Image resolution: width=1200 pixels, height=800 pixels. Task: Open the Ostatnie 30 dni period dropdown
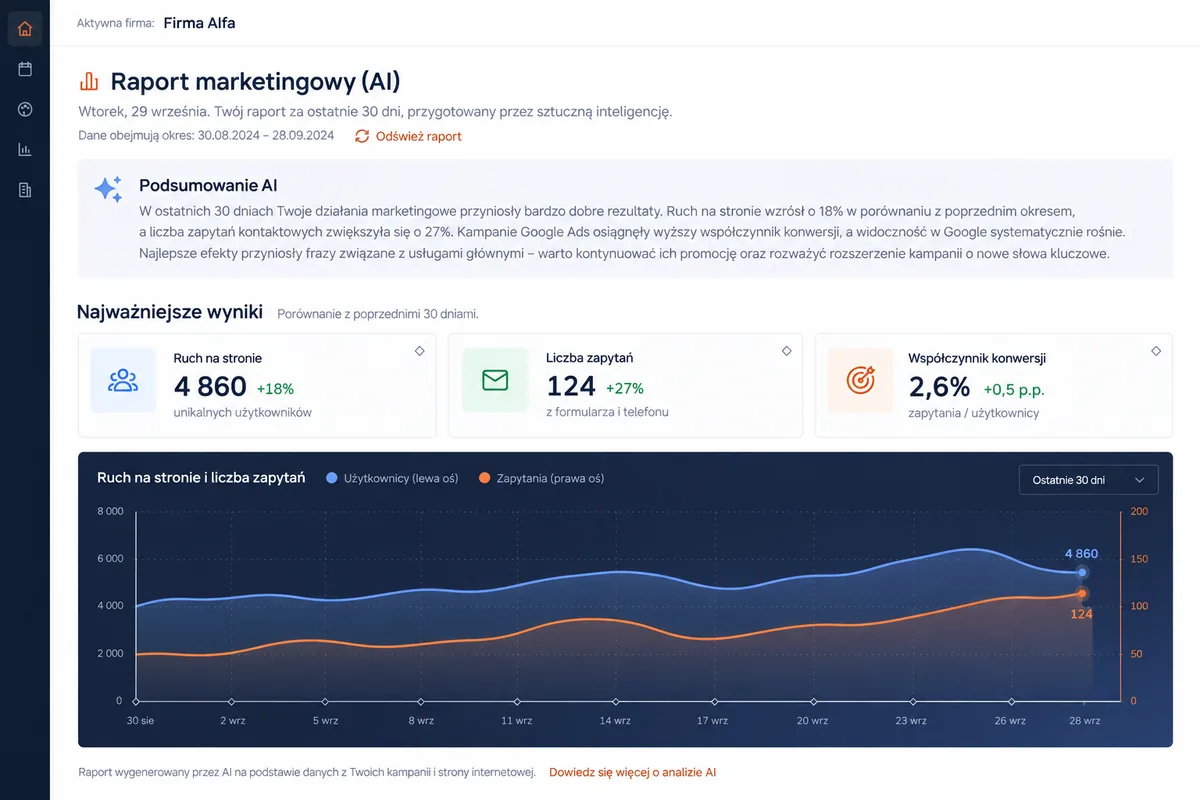[x=1088, y=480]
